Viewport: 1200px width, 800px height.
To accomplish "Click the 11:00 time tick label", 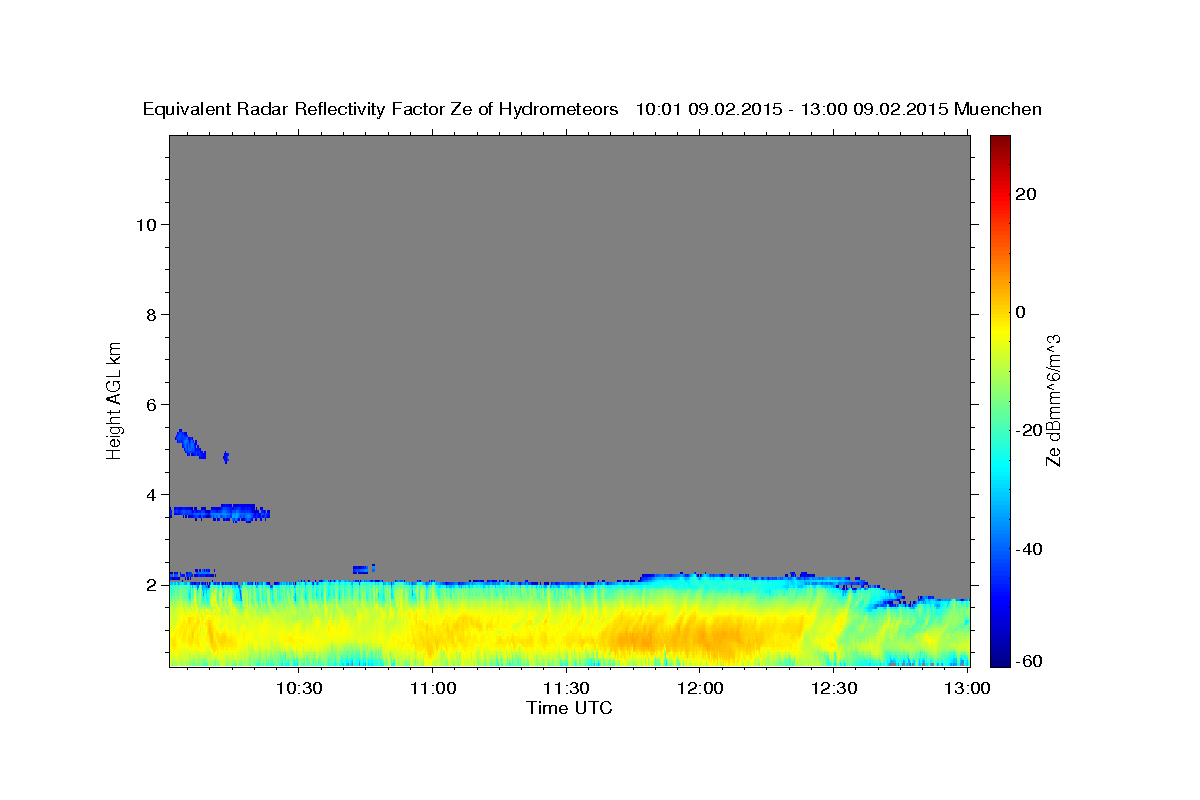I will click(433, 688).
